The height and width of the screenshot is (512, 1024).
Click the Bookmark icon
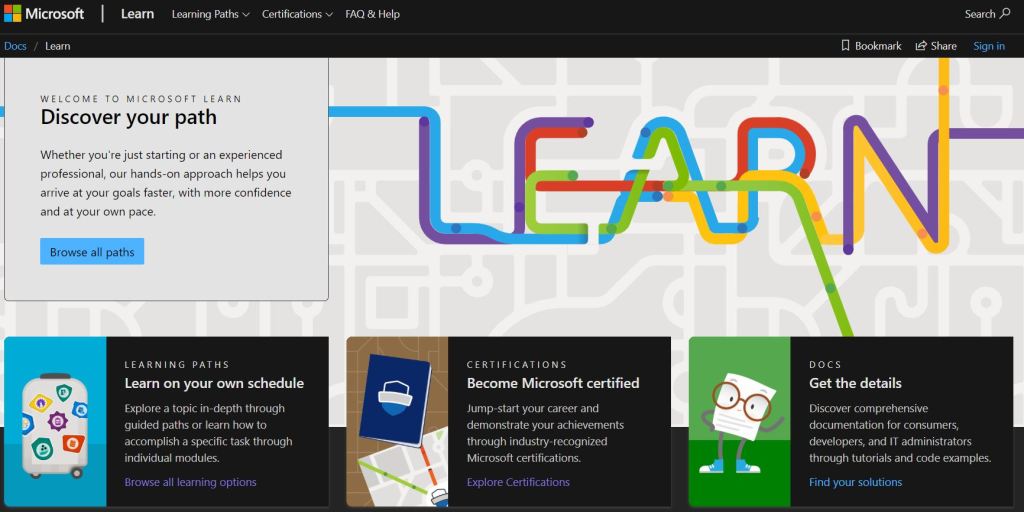(845, 46)
